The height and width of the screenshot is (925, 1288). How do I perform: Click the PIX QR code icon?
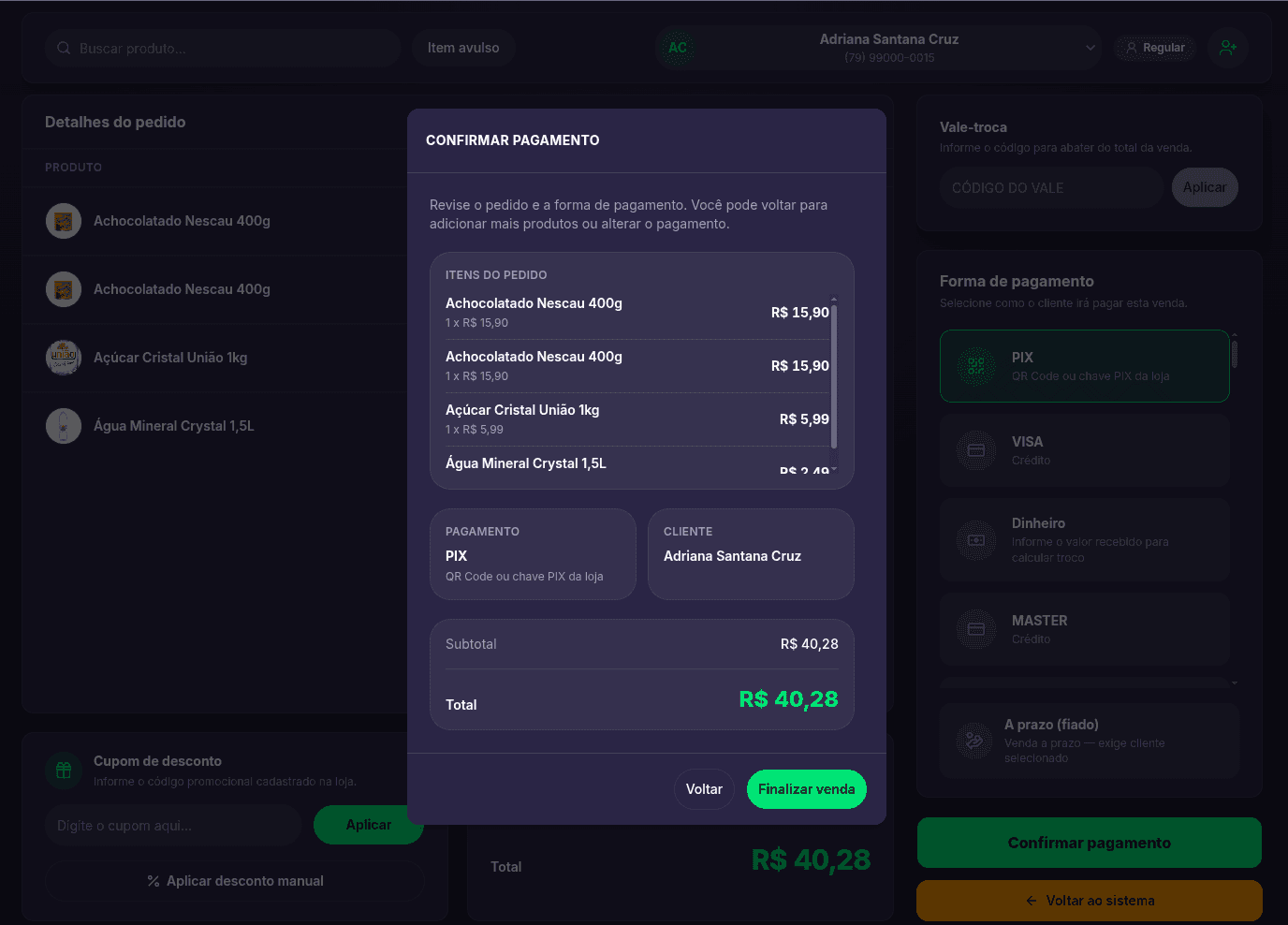[x=976, y=366]
